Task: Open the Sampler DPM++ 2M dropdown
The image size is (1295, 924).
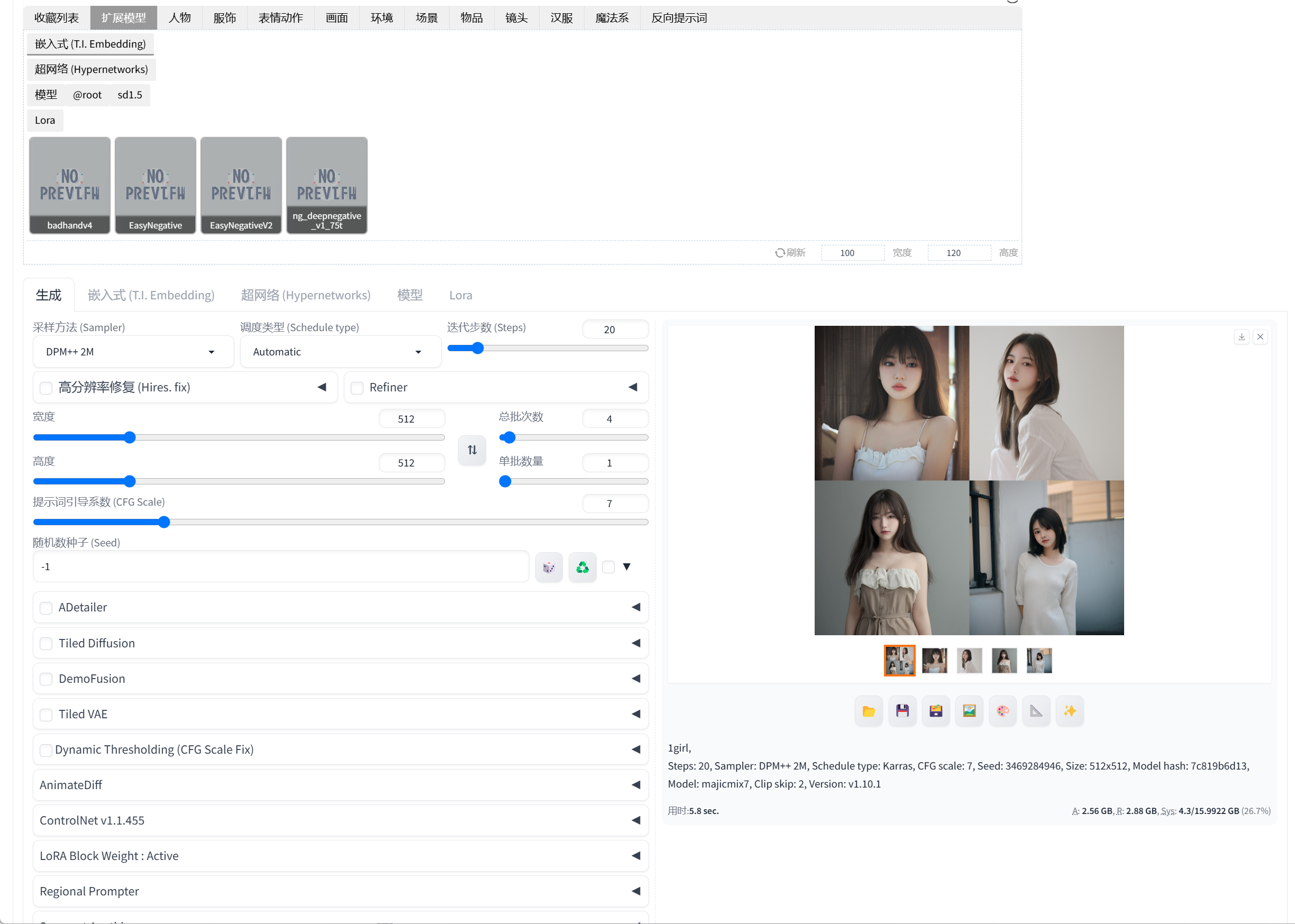Action: (133, 352)
